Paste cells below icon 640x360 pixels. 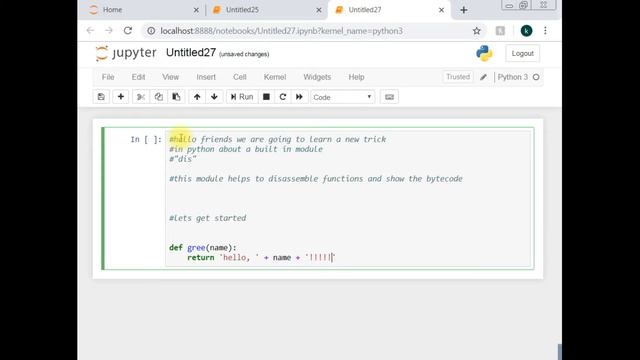click(176, 97)
